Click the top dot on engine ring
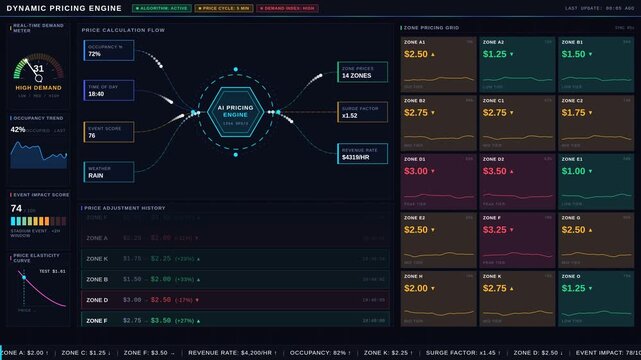The image size is (641, 360). pyautogui.click(x=236, y=69)
